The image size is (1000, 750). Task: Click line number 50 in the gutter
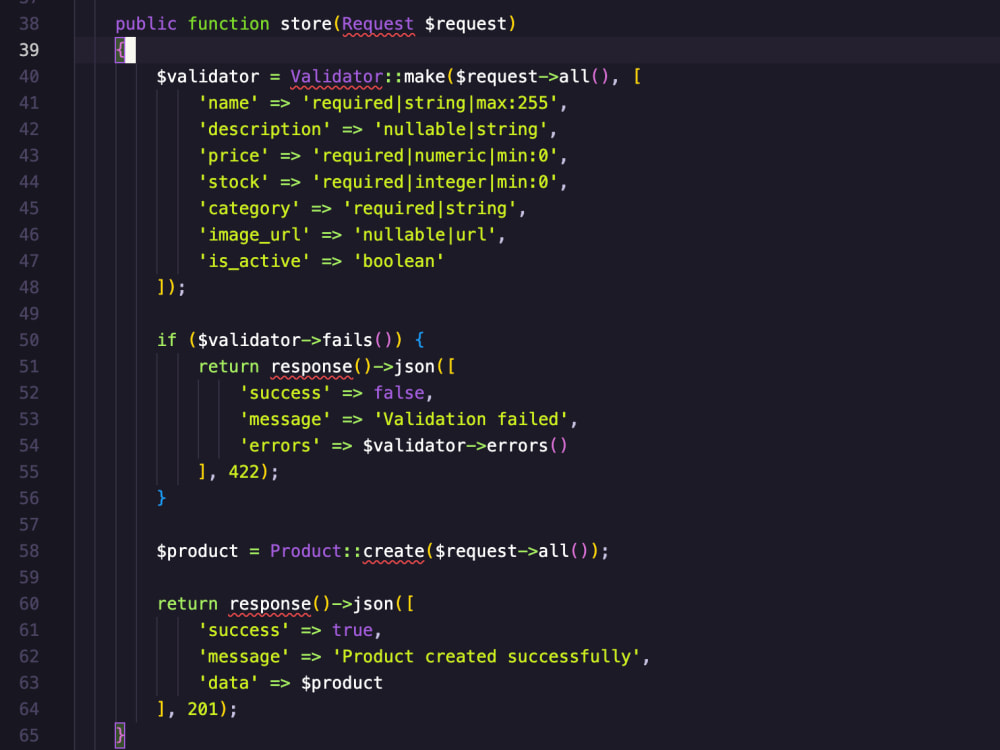pos(29,340)
